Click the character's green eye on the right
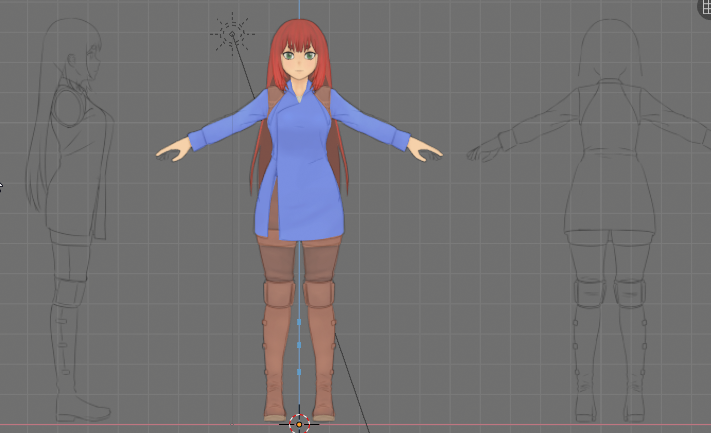The height and width of the screenshot is (433, 711). click(310, 56)
